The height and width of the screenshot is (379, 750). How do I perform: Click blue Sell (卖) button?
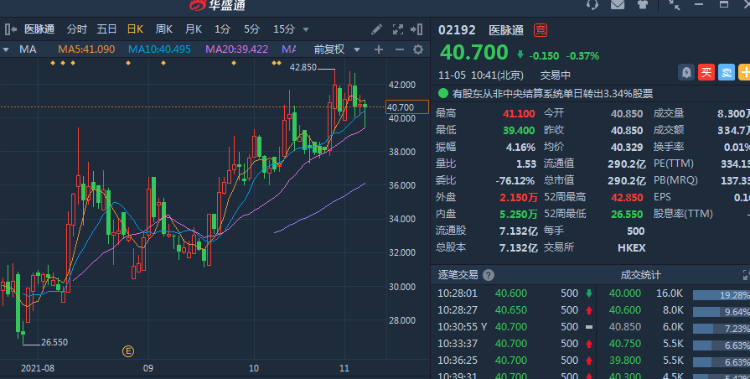pyautogui.click(x=726, y=73)
